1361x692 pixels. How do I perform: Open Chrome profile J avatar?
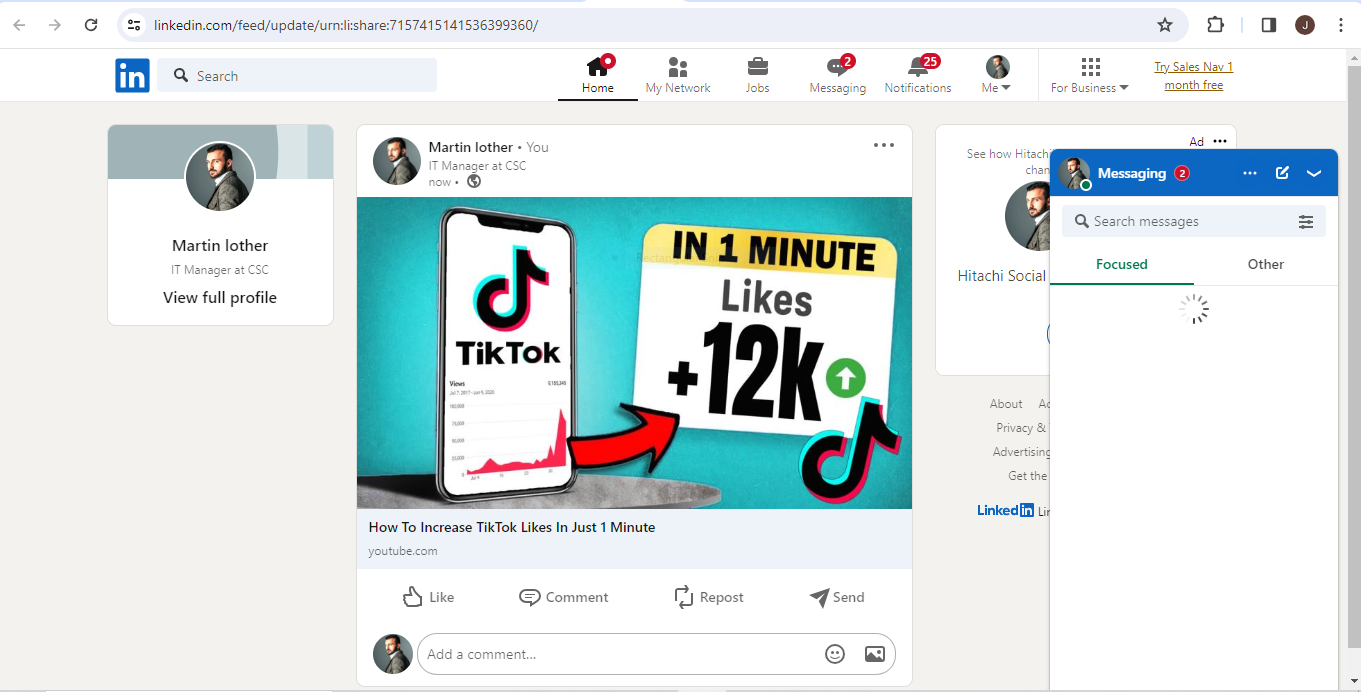coord(1305,25)
